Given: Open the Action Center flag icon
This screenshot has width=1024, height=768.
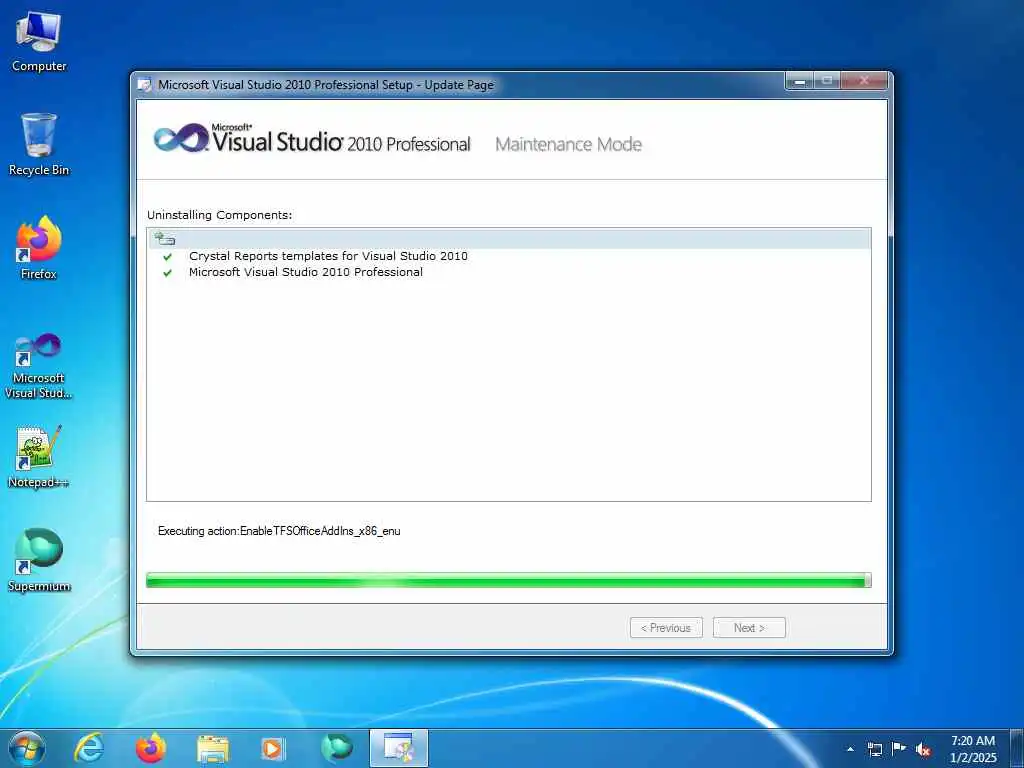Looking at the screenshot, I should click(899, 748).
